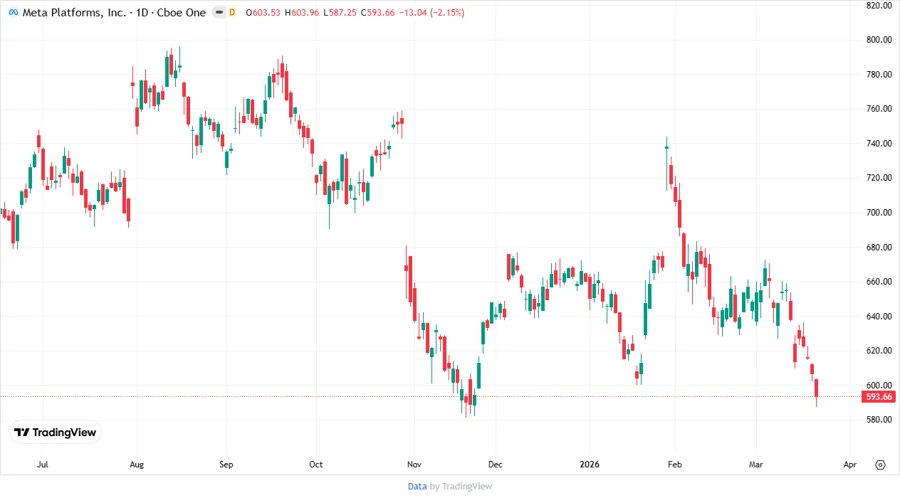Click the high value H603.96
The width and height of the screenshot is (900, 498).
point(302,12)
